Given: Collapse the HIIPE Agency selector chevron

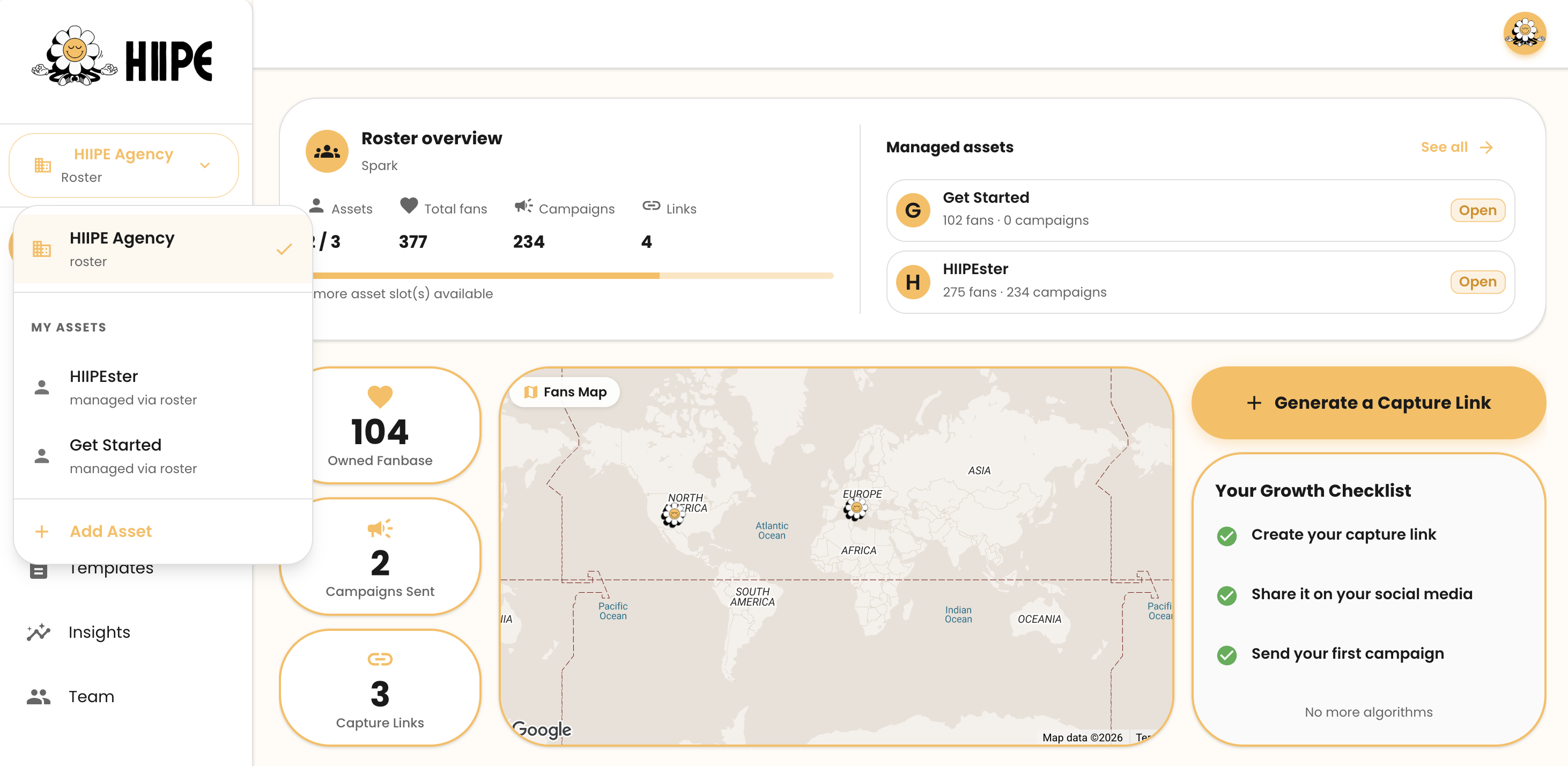Looking at the screenshot, I should click(x=205, y=165).
